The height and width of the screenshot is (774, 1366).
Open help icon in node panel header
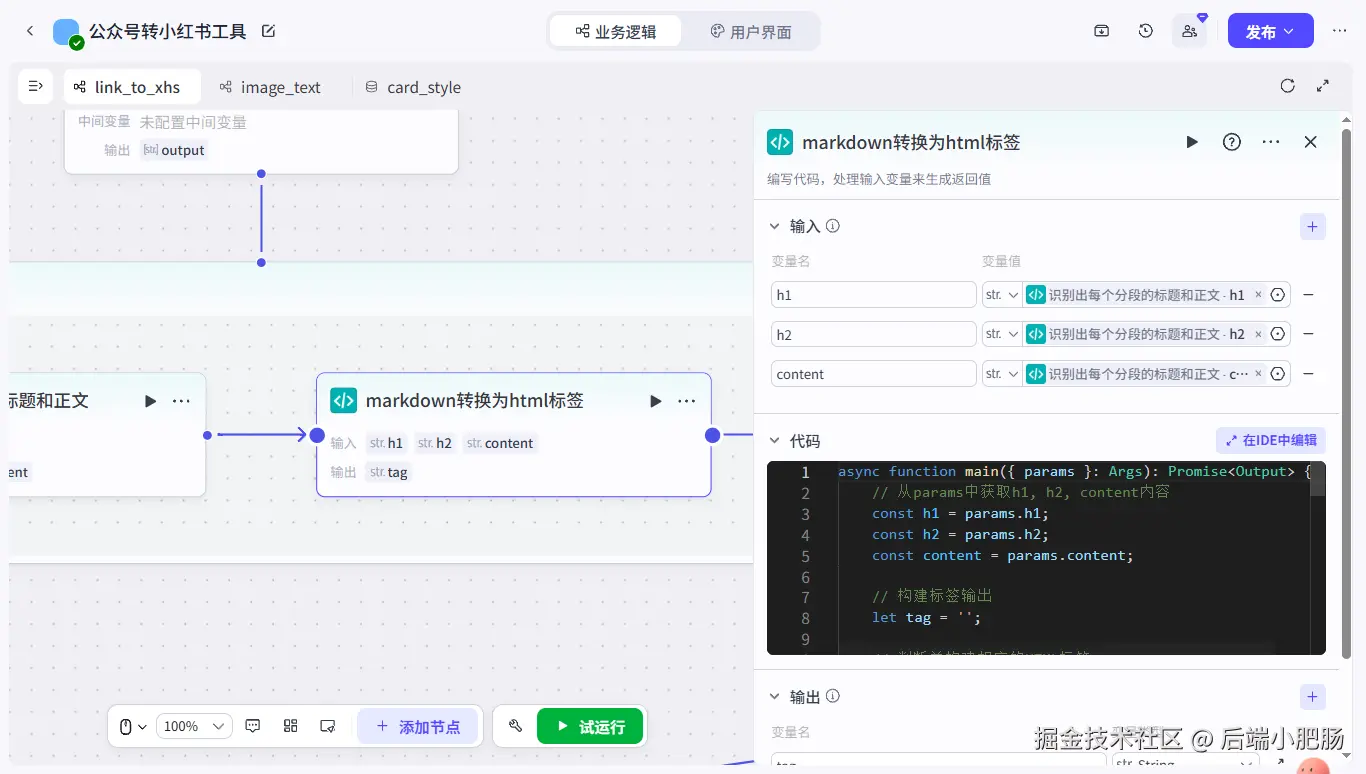(1232, 142)
